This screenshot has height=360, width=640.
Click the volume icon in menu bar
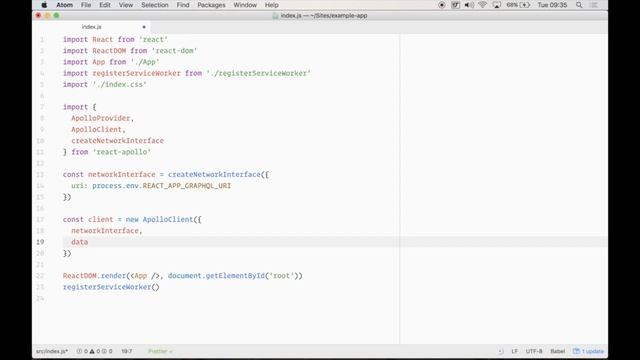coord(469,5)
